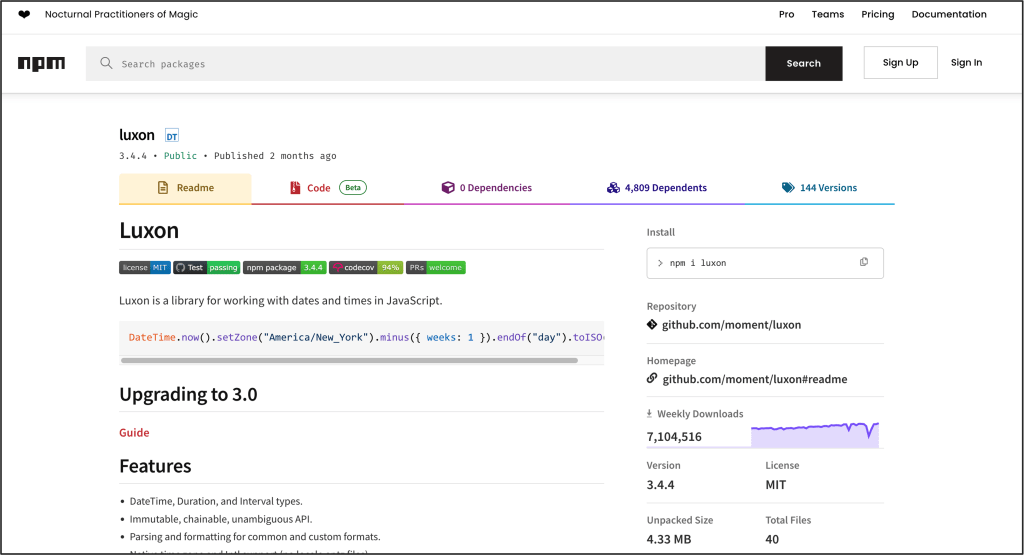Click the 'Luxon is a library' description
Viewport: 1024px width, 555px height.
pyautogui.click(x=281, y=300)
